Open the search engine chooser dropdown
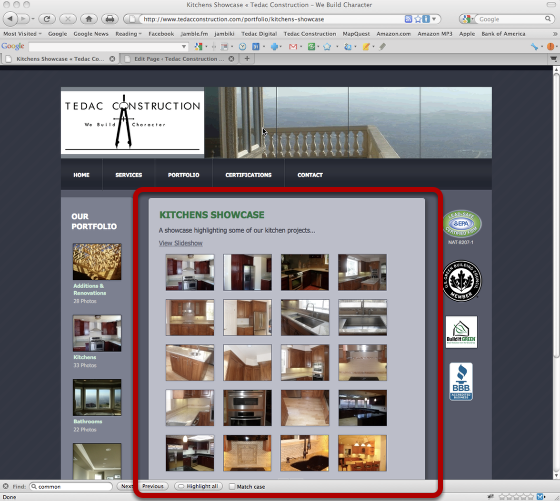Image resolution: width=560 pixels, height=501 pixels. (x=467, y=19)
